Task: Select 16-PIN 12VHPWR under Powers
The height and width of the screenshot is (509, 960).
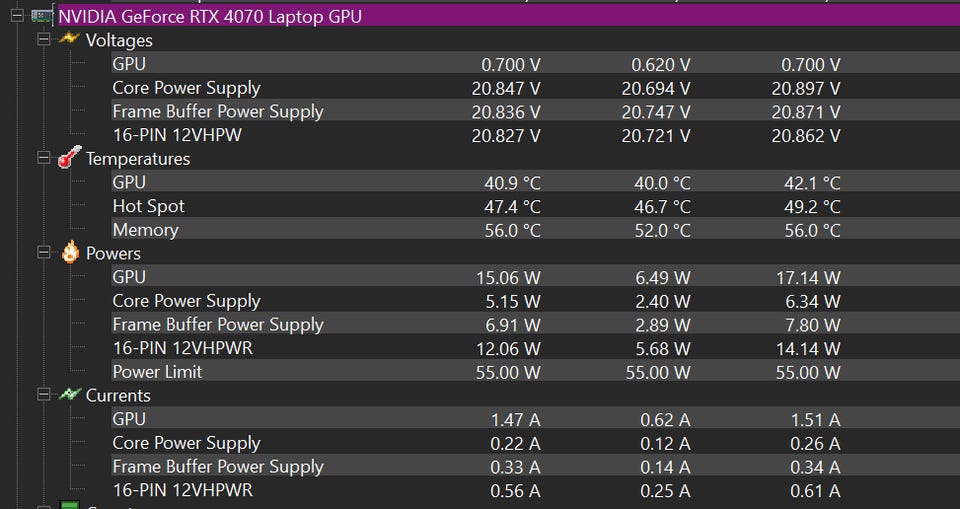Action: click(536, 348)
